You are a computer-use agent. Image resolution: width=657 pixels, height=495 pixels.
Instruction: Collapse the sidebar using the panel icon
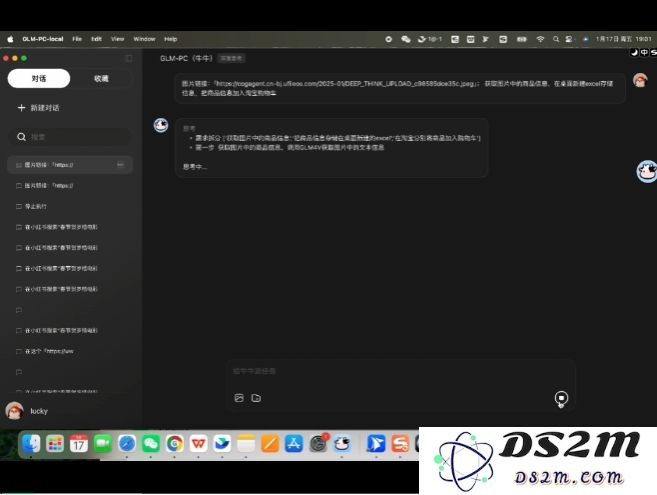coord(129,58)
